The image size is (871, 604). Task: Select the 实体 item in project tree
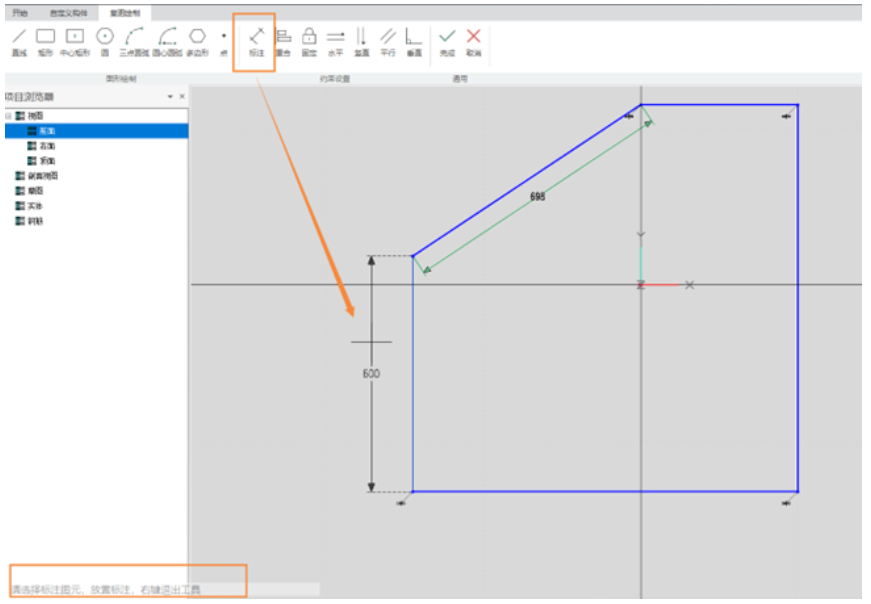tap(35, 205)
